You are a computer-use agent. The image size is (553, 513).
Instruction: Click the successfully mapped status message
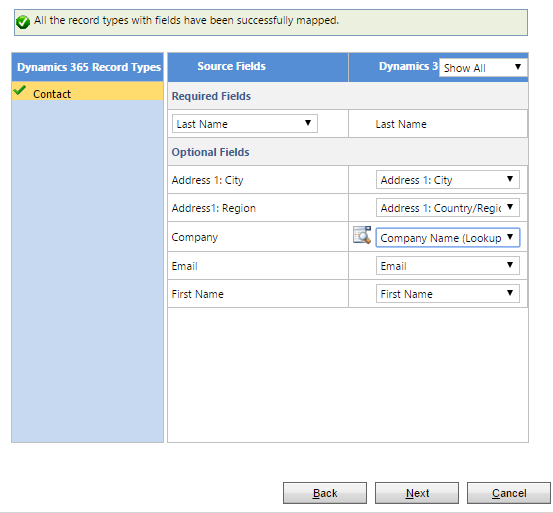[187, 20]
